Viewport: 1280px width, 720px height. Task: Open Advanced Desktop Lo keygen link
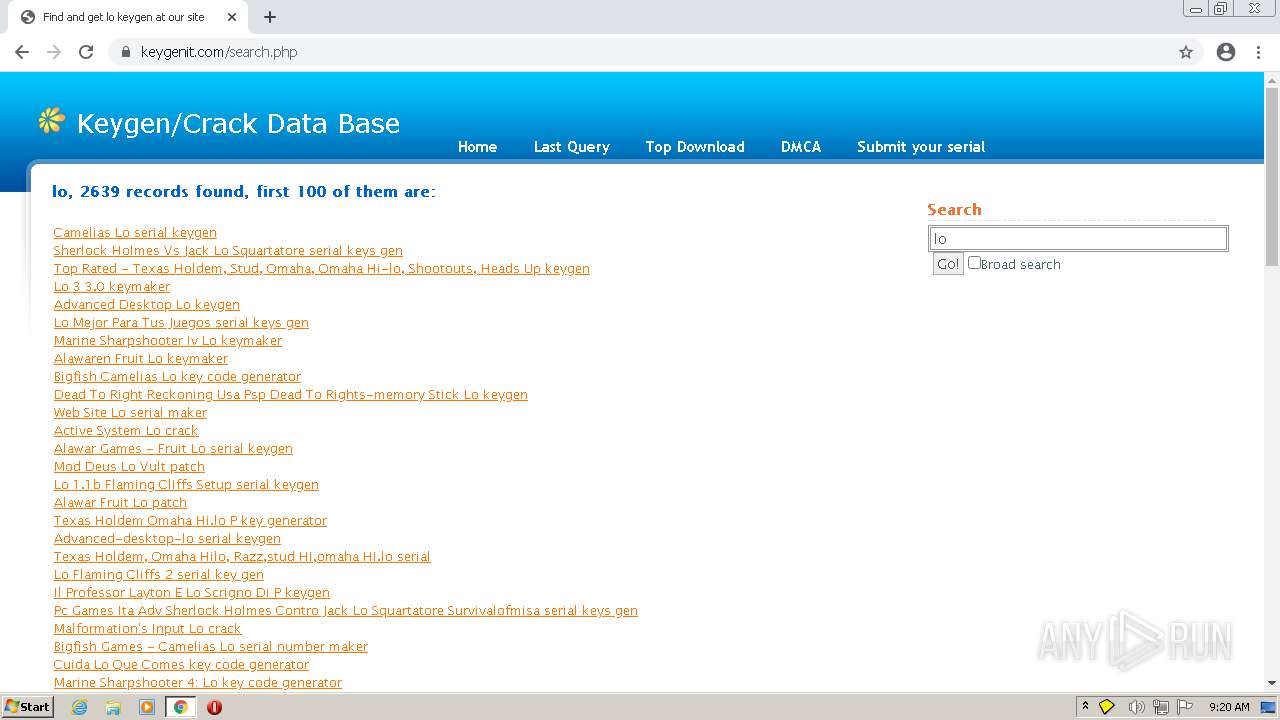[147, 305]
